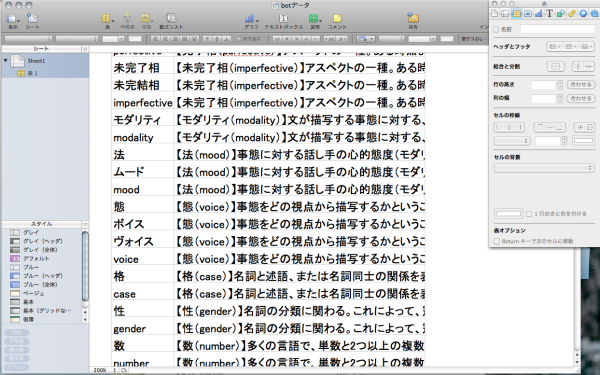Image resolution: width=600 pixels, height=375 pixels.
Task: Open the スタイル pane options menu
Action: click(85, 224)
